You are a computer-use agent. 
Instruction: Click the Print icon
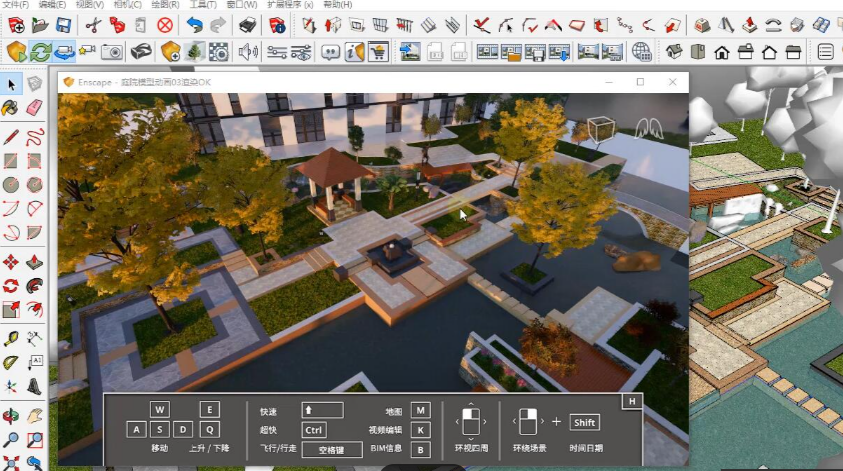[248, 25]
